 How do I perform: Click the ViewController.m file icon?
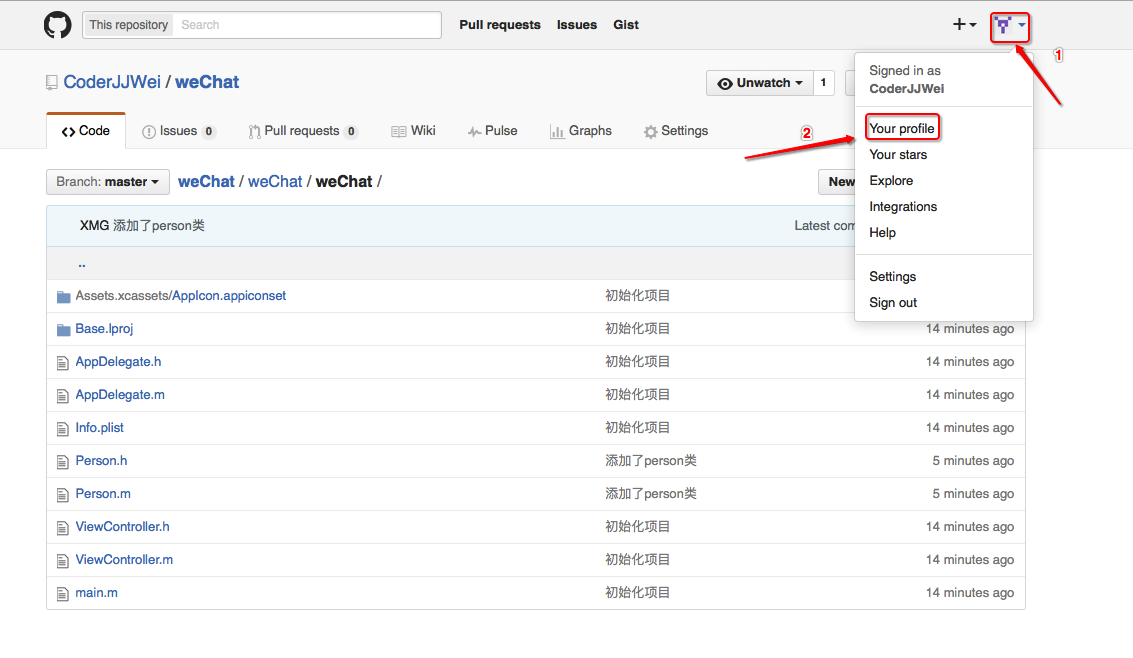(63, 561)
